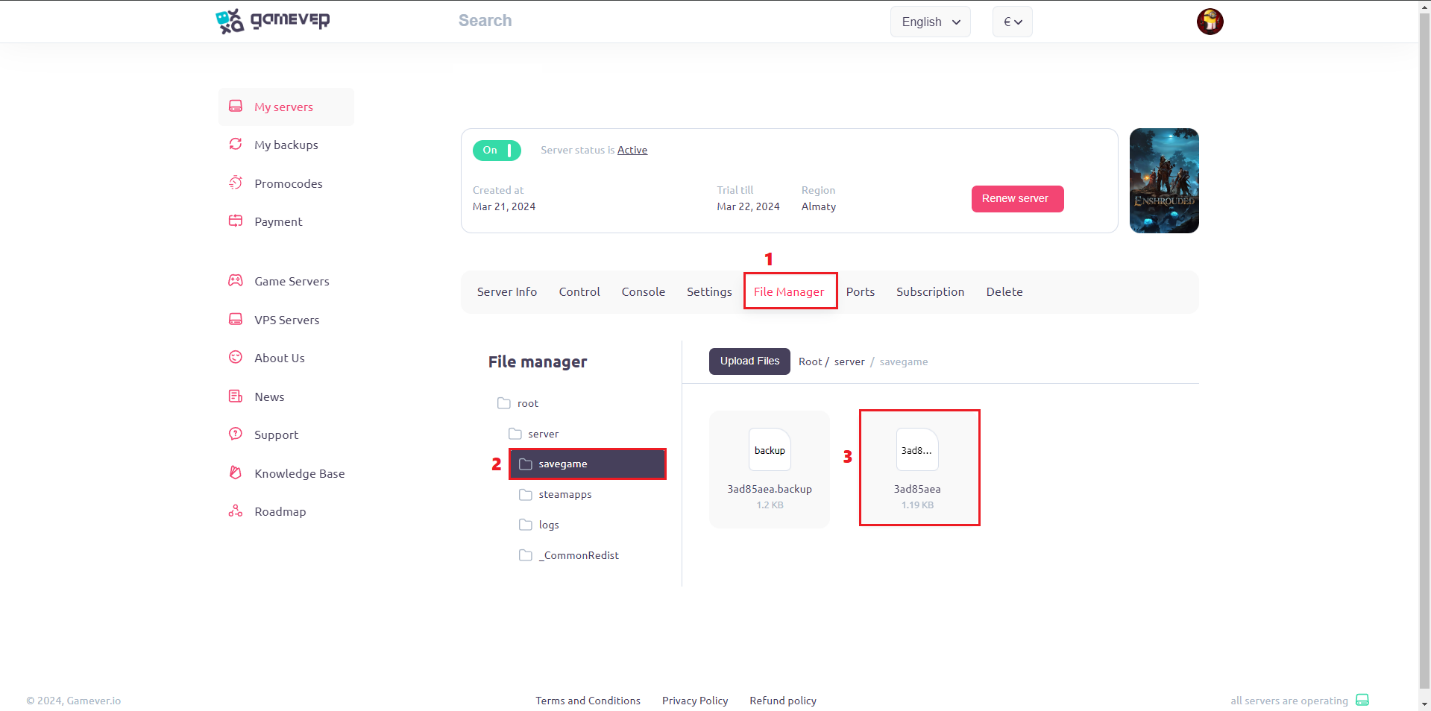Select the My servers sidebar icon
Viewport: 1431px width, 711px height.
pos(235,106)
